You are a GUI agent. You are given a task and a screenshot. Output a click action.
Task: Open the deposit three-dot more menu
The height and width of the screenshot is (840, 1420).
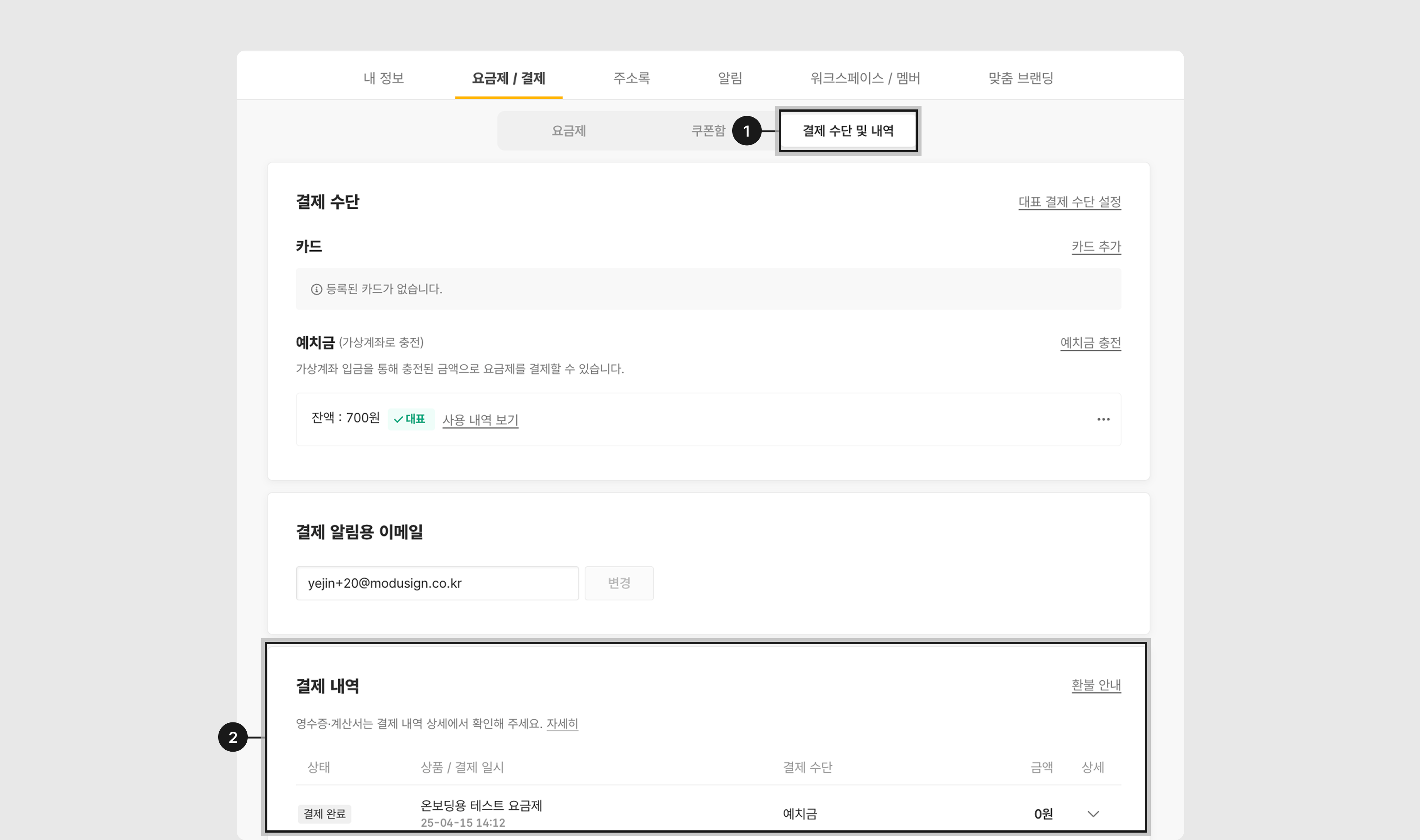point(1103,419)
